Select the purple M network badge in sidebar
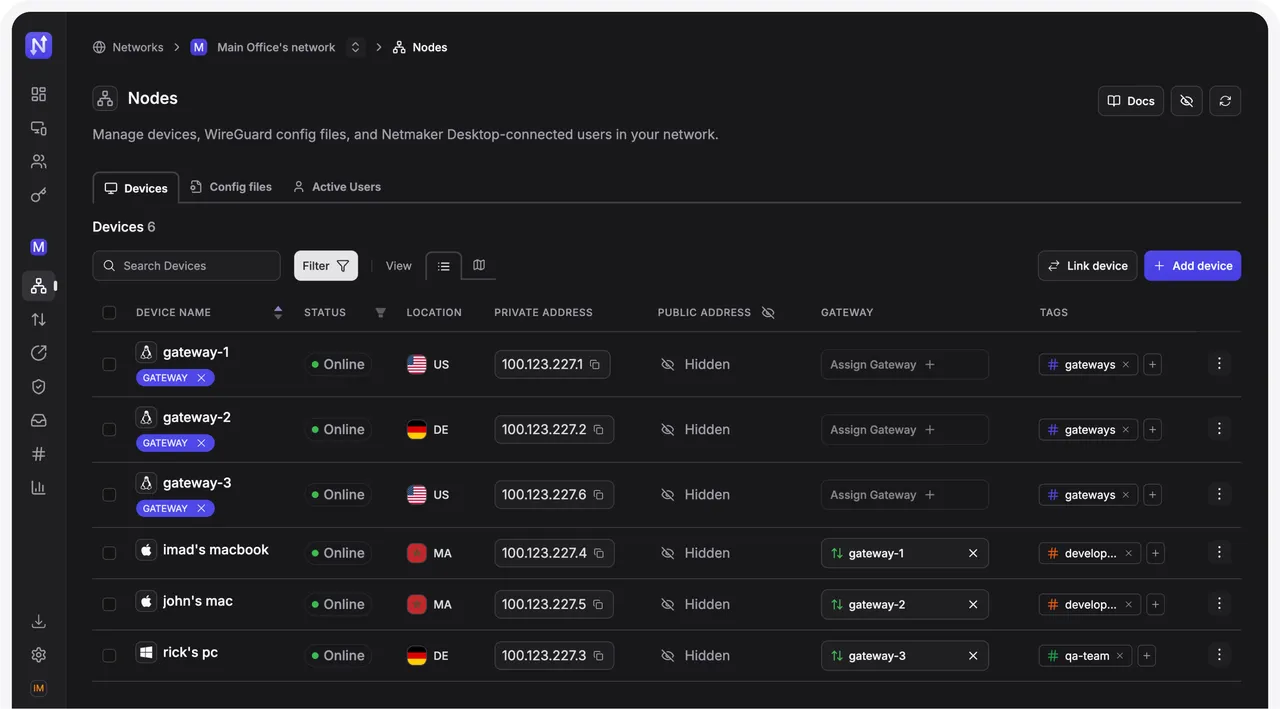The width and height of the screenshot is (1280, 709). tap(38, 247)
